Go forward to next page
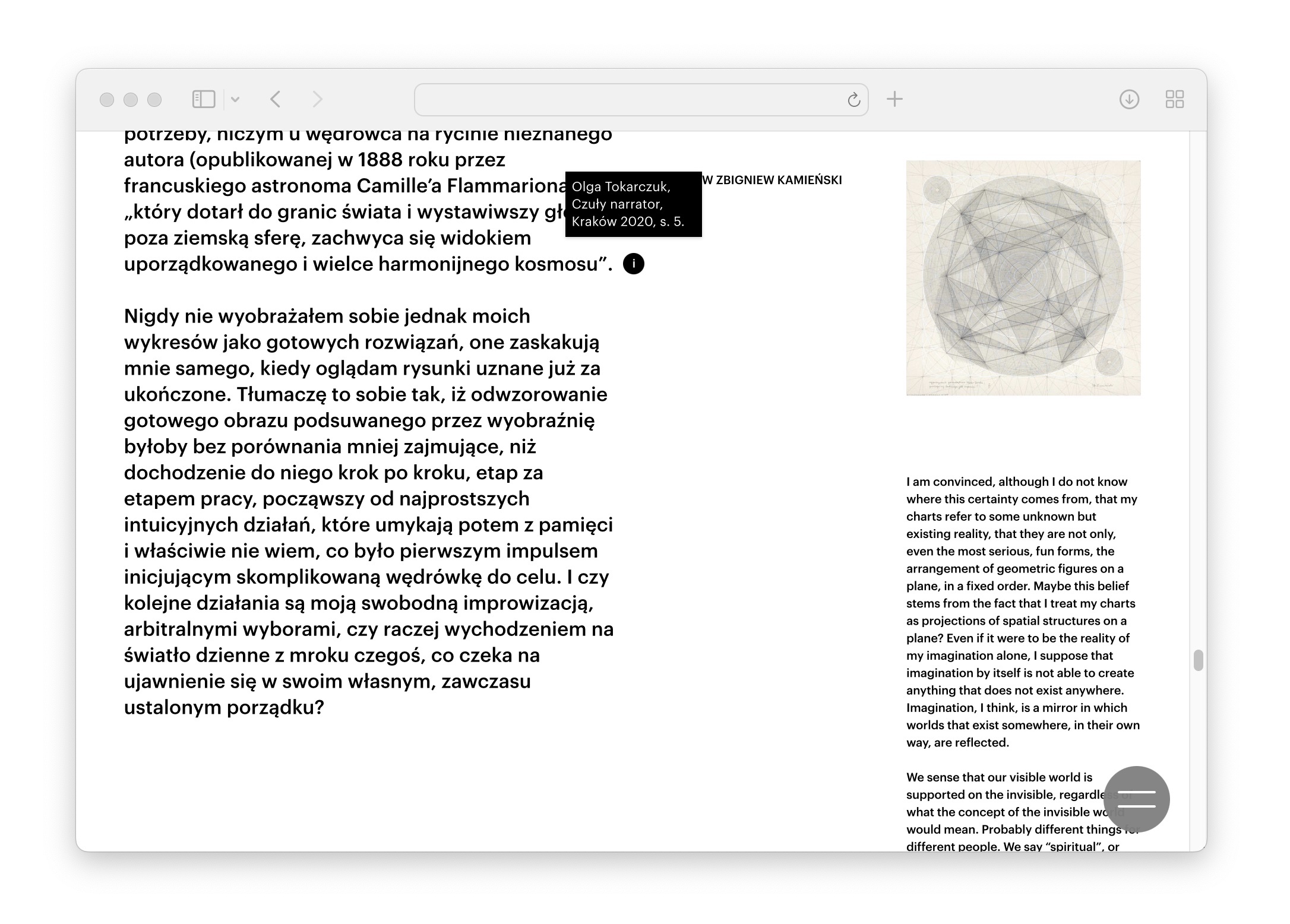The image size is (1290, 924). click(x=317, y=99)
